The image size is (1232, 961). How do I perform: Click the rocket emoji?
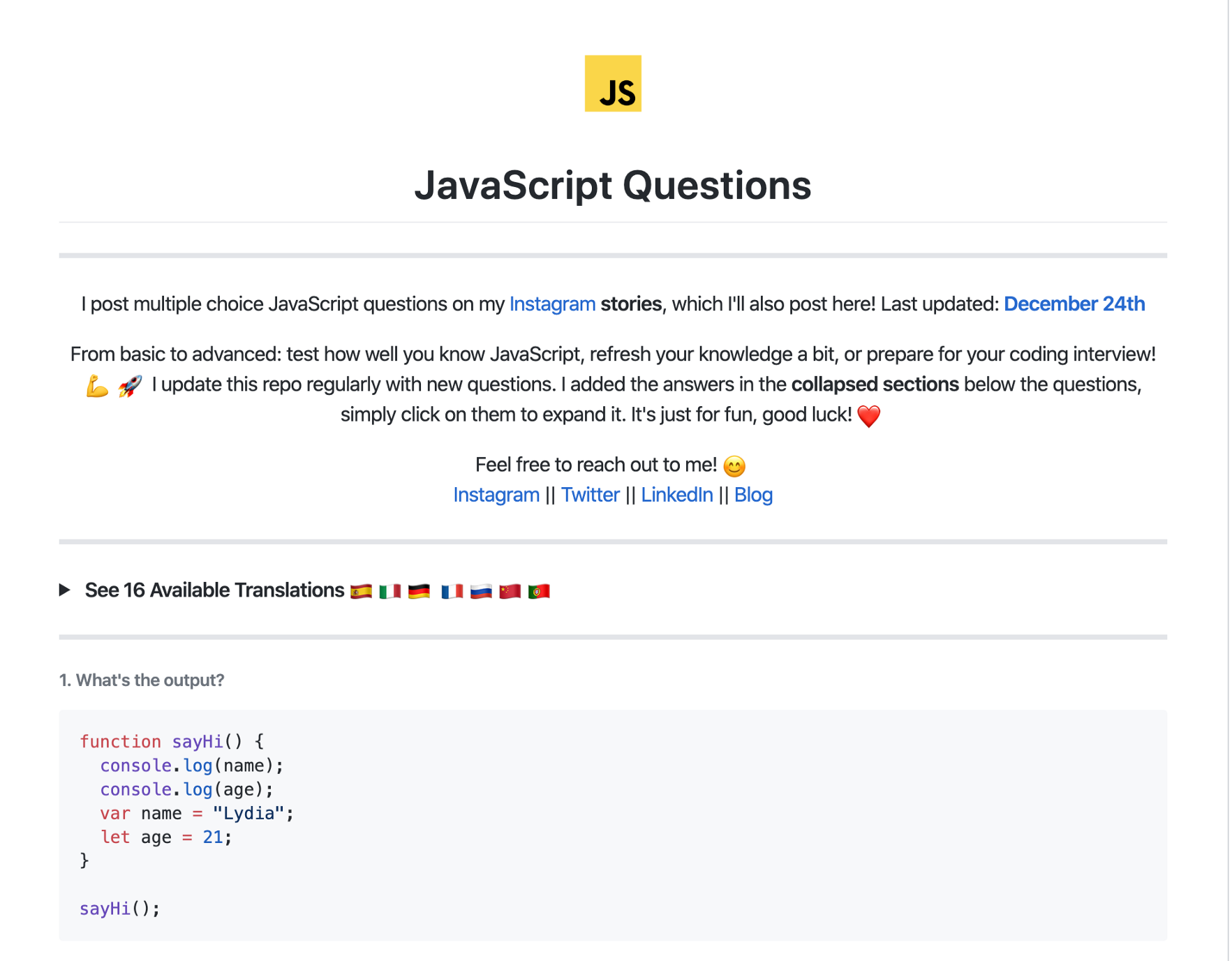(130, 385)
